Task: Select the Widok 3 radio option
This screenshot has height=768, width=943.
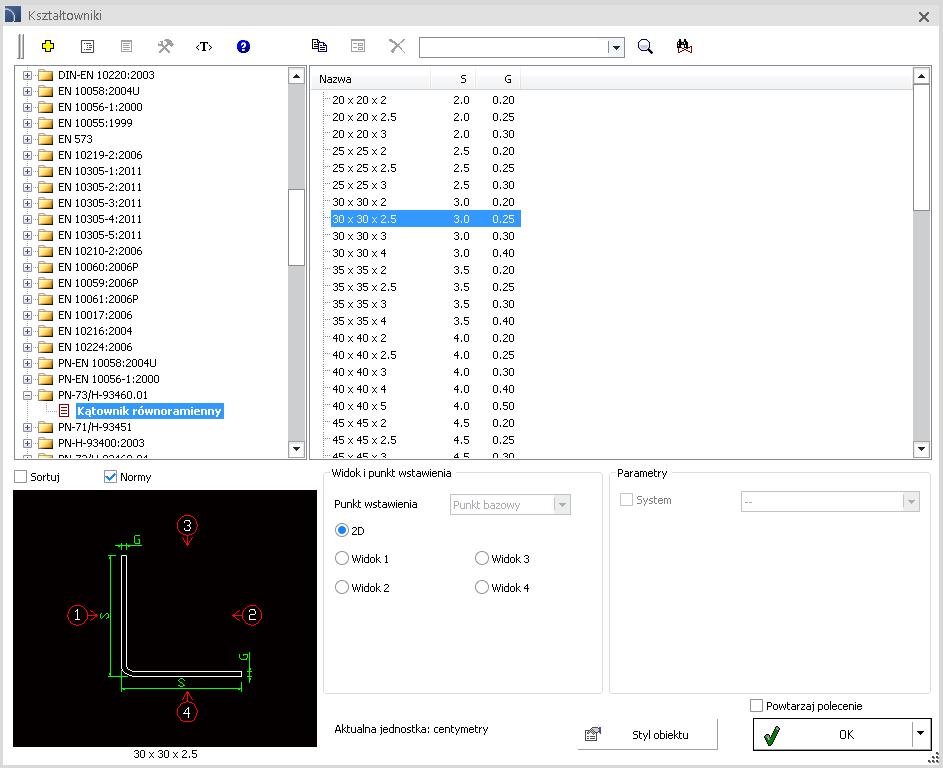Action: coord(482,558)
